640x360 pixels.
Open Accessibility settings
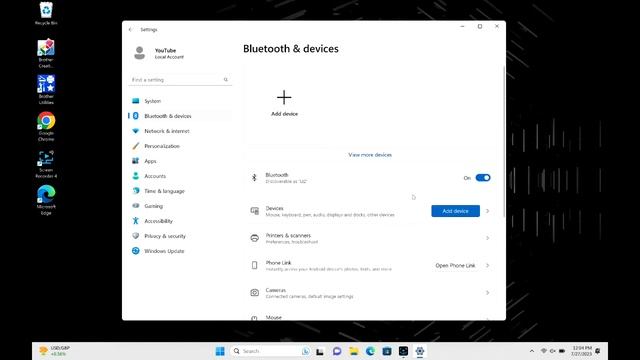coord(180,221)
